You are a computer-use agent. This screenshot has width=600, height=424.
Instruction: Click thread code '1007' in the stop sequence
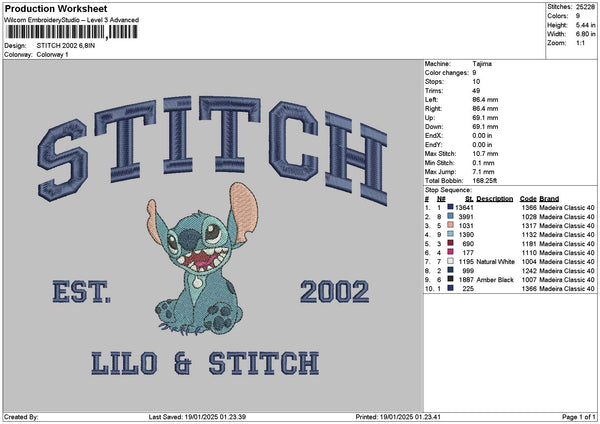[529, 280]
